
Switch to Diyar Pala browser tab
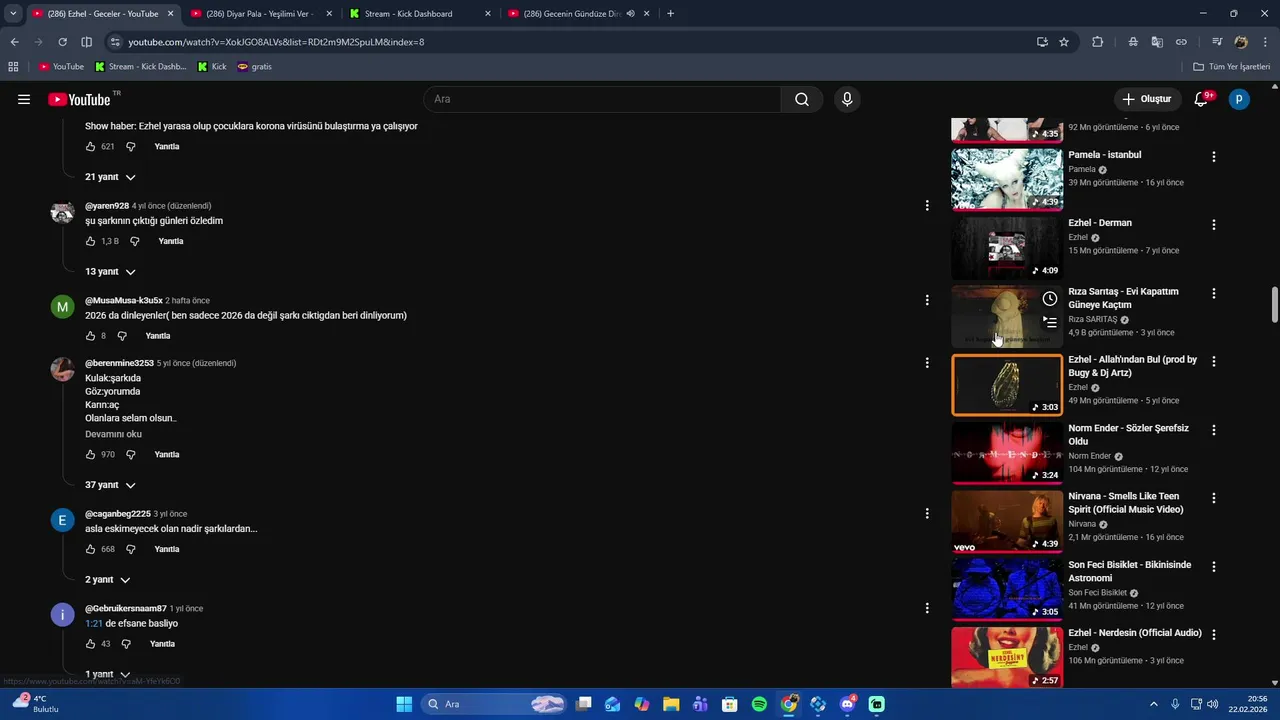[260, 14]
